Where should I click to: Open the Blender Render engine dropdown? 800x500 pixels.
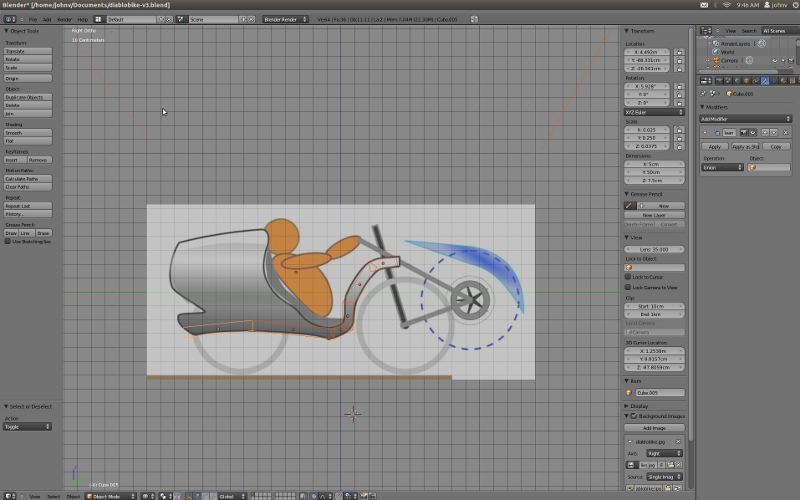click(x=287, y=19)
